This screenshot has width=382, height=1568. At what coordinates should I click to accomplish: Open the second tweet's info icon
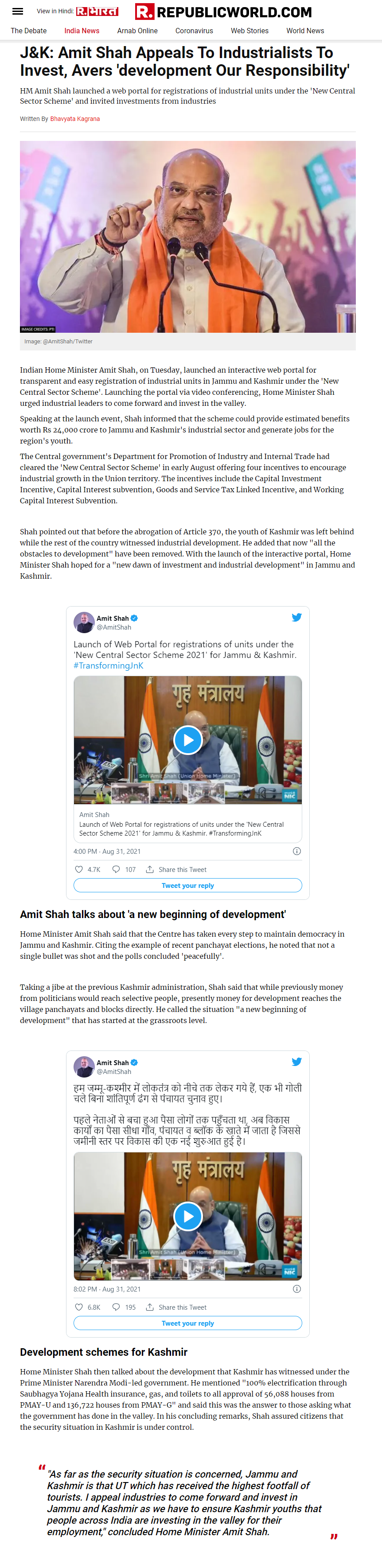coord(297,1288)
